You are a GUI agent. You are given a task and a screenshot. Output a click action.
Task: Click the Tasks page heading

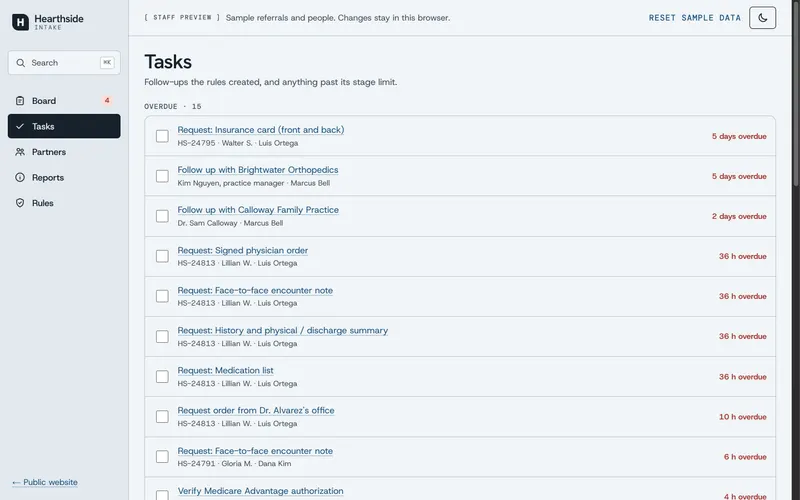coord(168,62)
